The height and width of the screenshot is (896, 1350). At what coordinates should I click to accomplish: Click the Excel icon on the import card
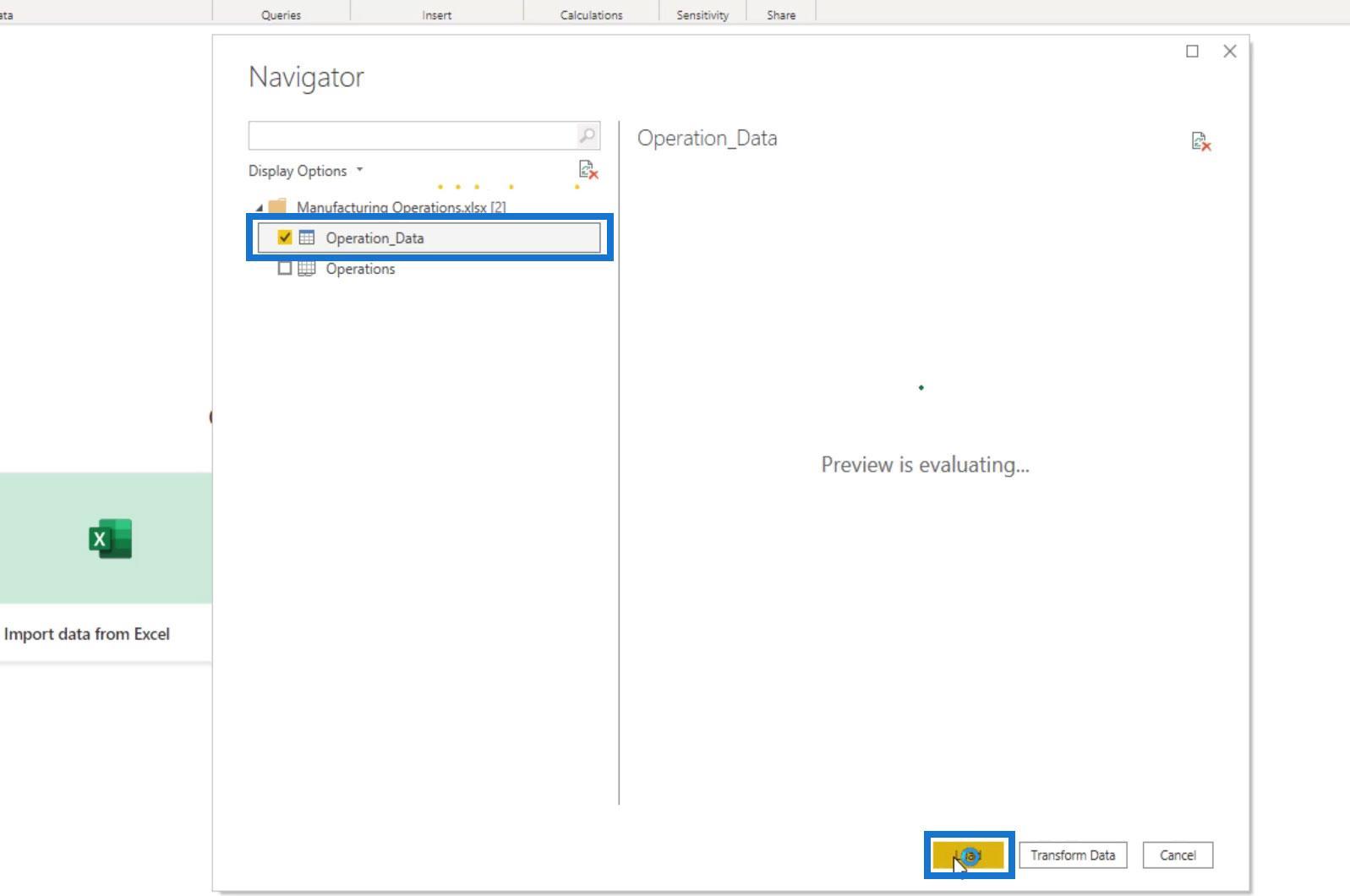[x=110, y=538]
